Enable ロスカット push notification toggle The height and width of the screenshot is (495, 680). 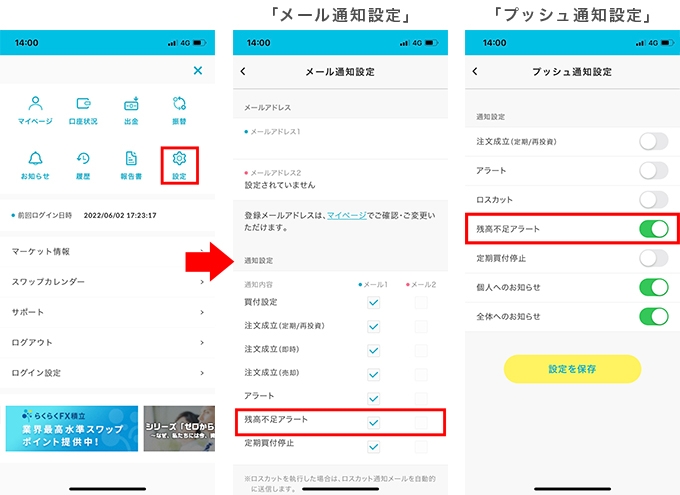[x=653, y=200]
